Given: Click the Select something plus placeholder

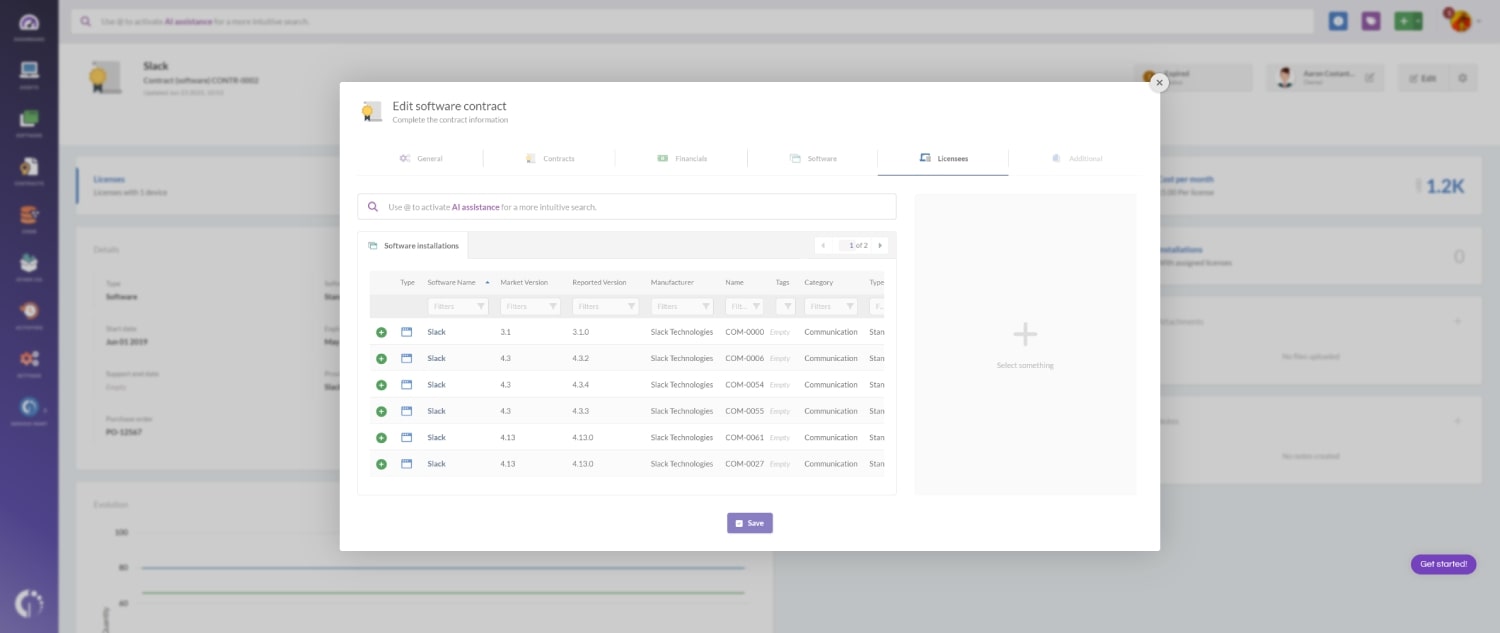Looking at the screenshot, I should (x=1025, y=334).
